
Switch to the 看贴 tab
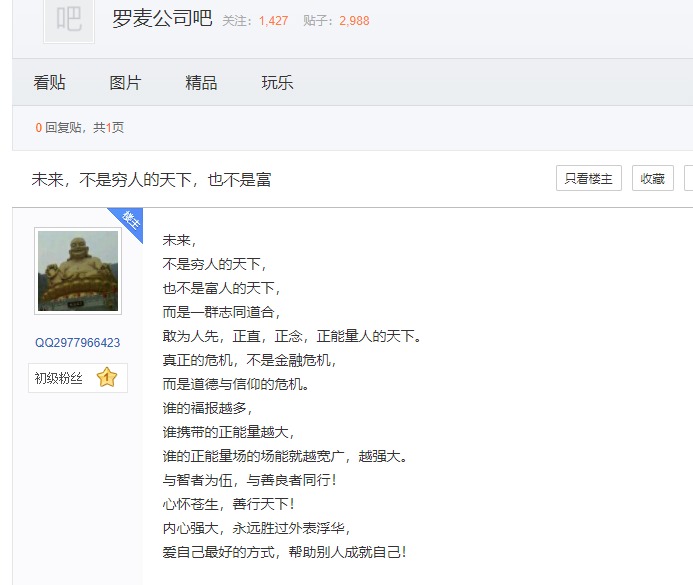[50, 83]
